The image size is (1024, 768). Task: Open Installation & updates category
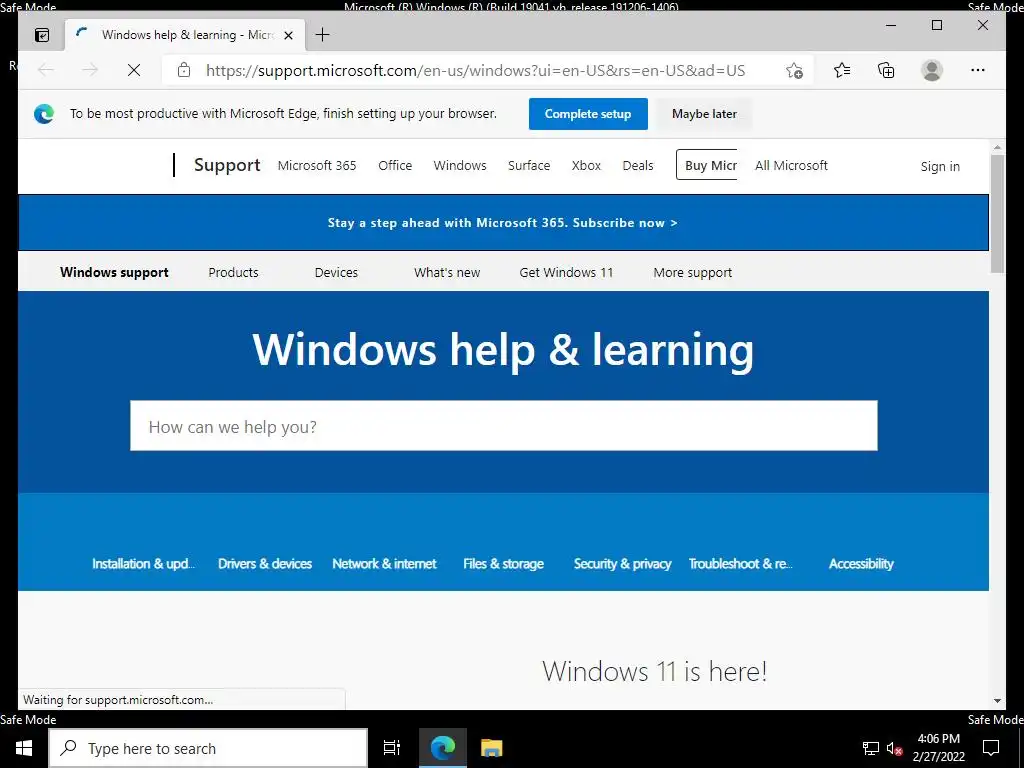pyautogui.click(x=143, y=564)
